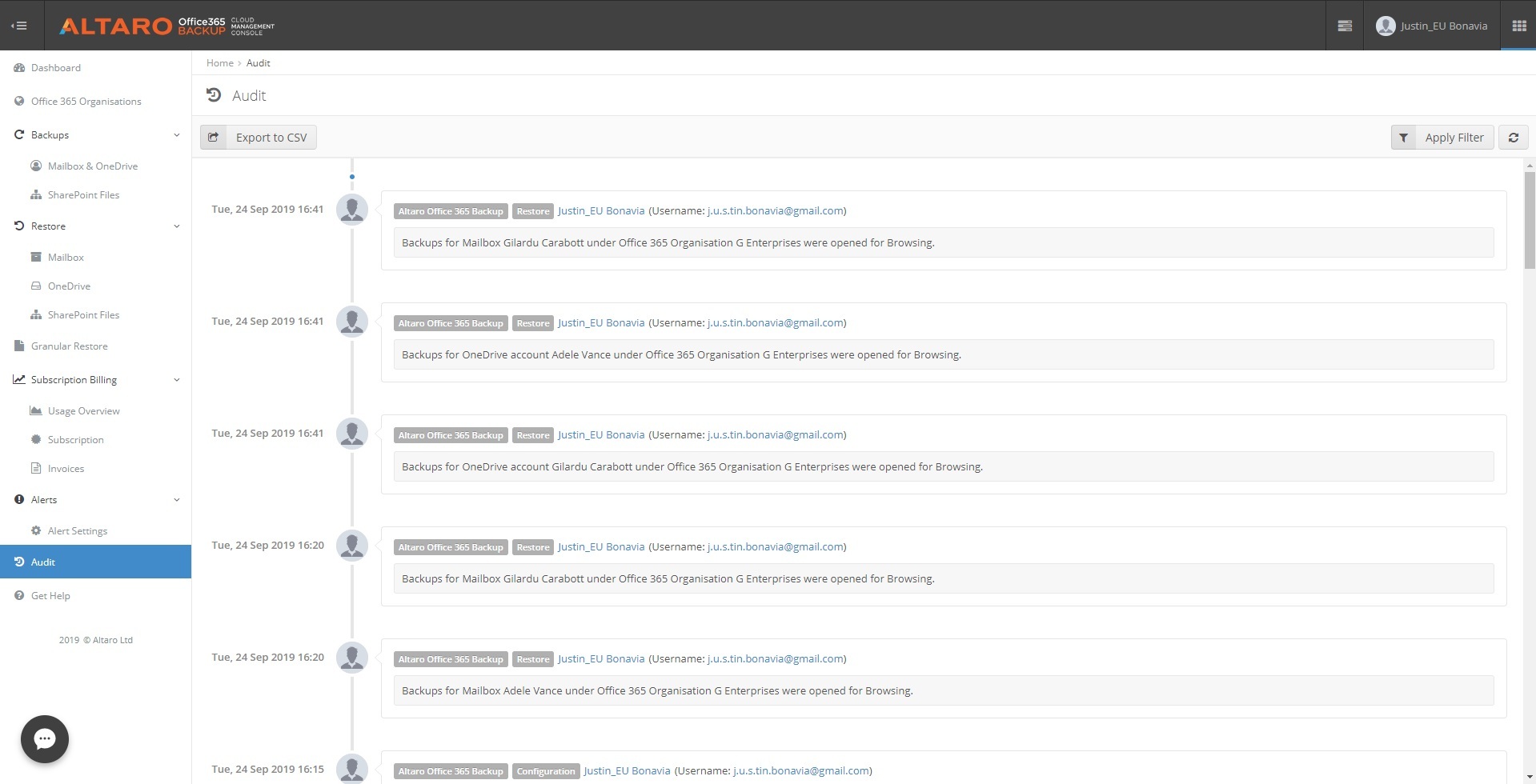Click the user avatar of first audit entry

(352, 210)
